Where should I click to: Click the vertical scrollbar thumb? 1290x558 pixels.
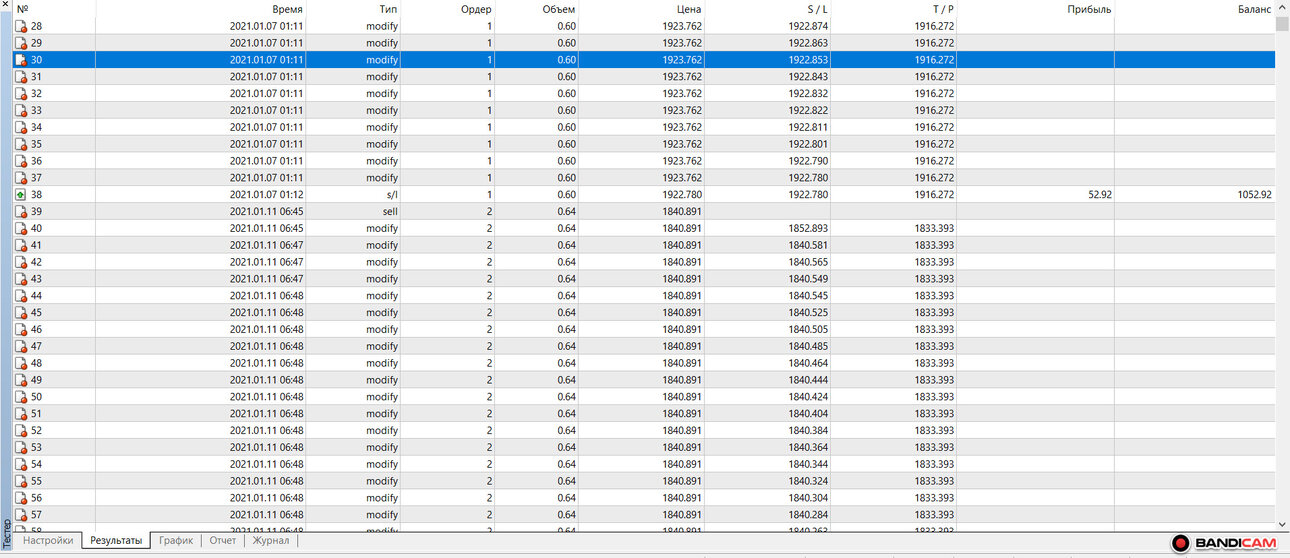point(1283,25)
